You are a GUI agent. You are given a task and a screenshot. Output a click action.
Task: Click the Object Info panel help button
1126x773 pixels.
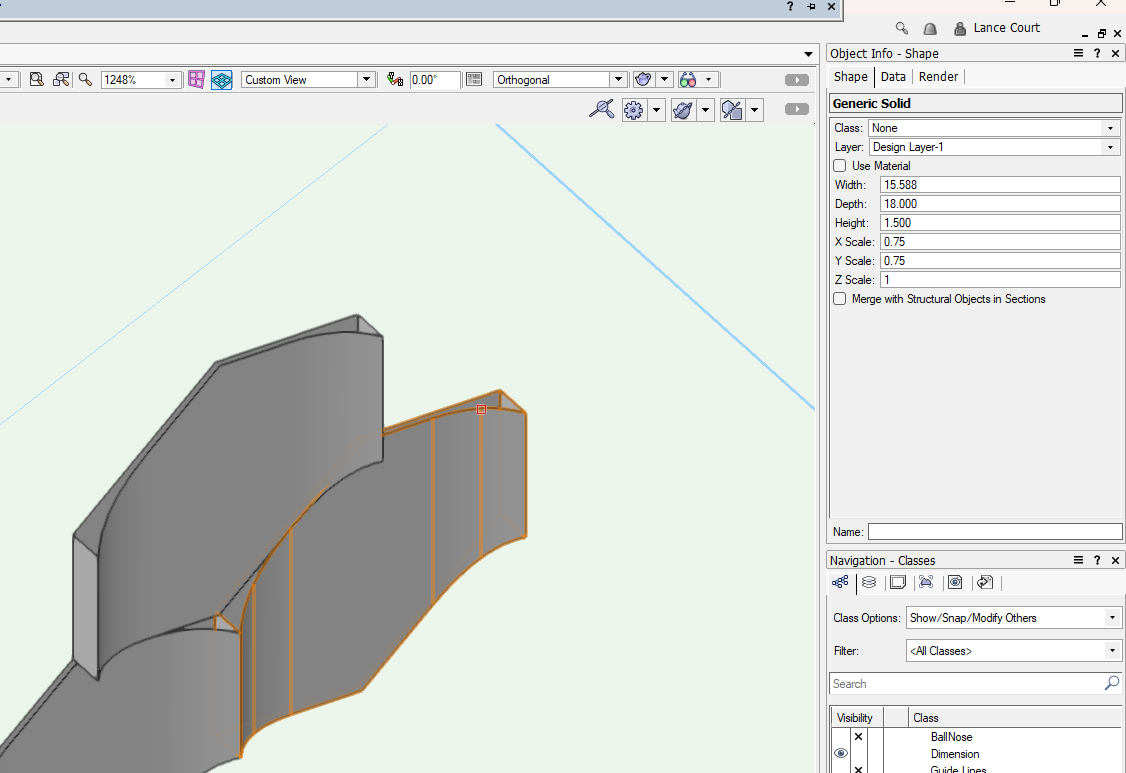pos(1097,53)
